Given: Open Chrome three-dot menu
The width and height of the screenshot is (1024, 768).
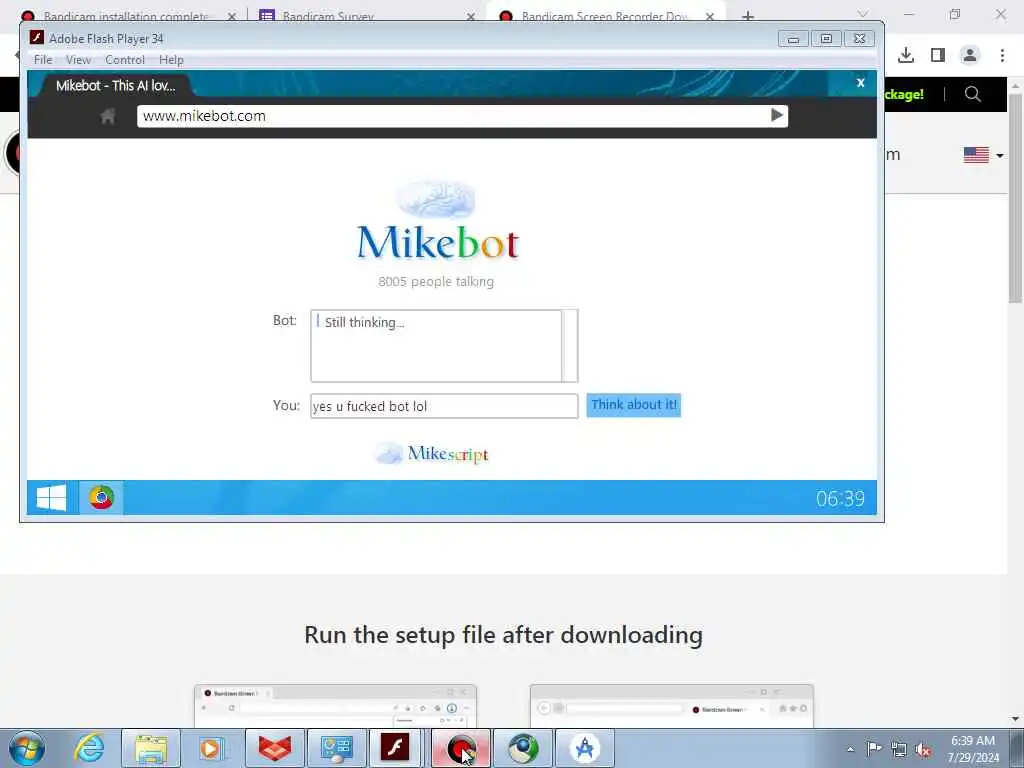Looking at the screenshot, I should pos(1002,55).
